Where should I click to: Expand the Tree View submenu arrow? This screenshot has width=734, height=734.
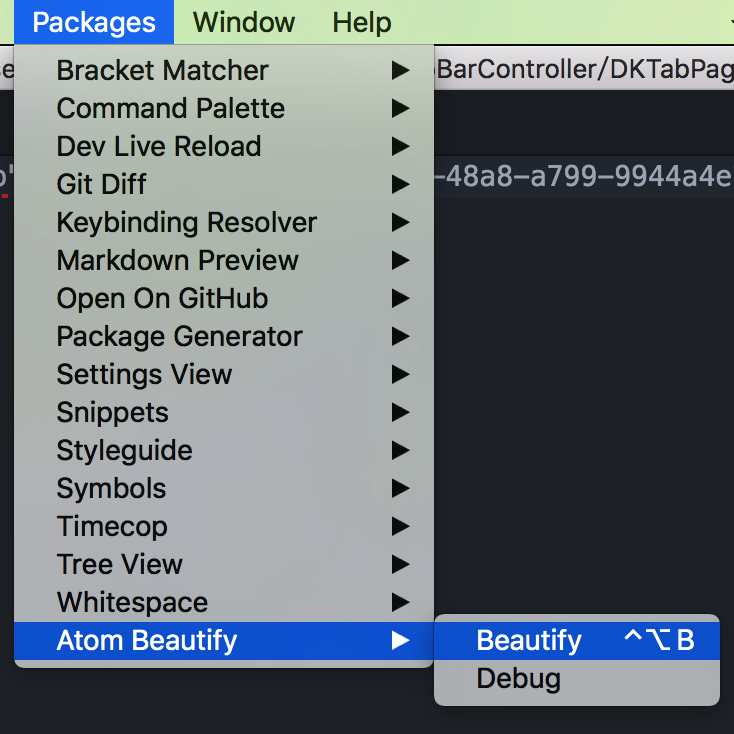[x=401, y=564]
